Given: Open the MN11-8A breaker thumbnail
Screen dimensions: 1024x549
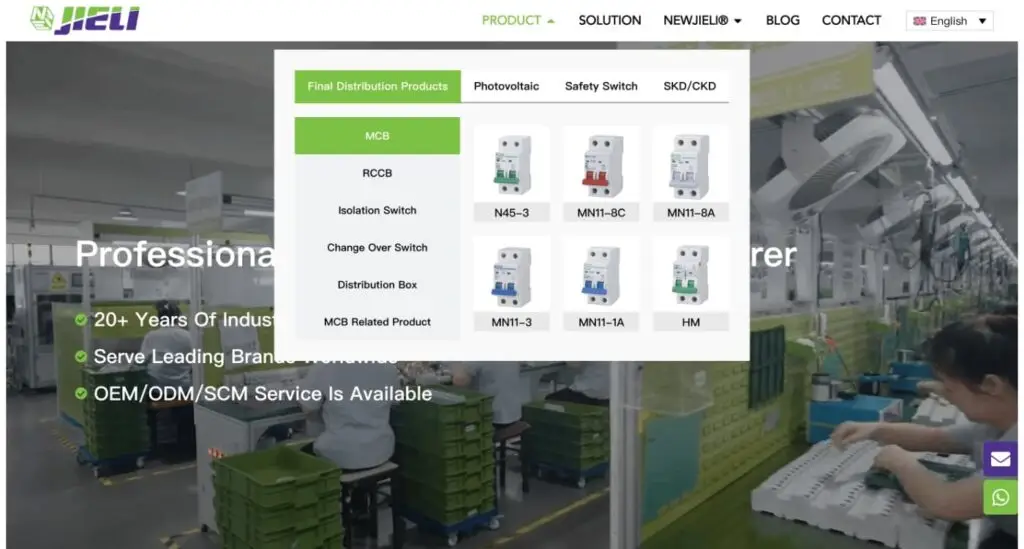Looking at the screenshot, I should pyautogui.click(x=690, y=164).
